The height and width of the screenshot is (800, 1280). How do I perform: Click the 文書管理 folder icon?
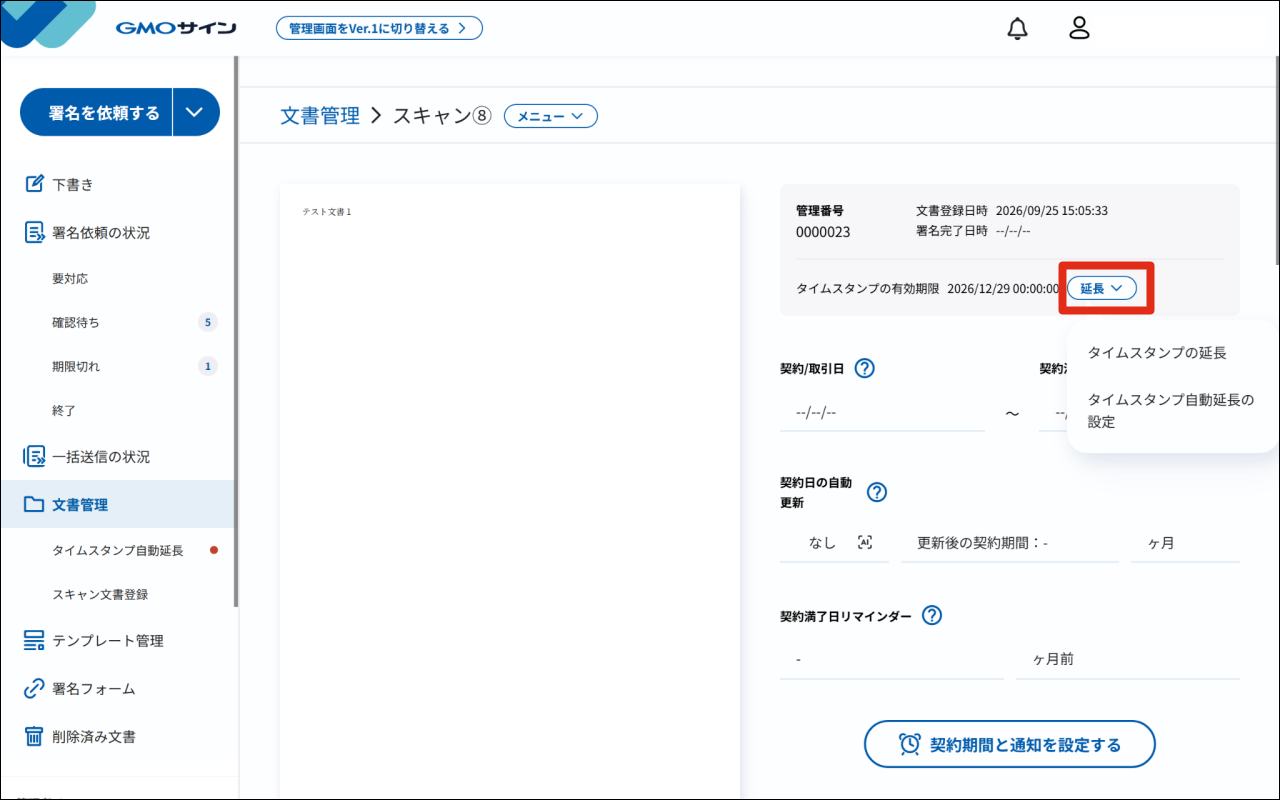point(34,504)
